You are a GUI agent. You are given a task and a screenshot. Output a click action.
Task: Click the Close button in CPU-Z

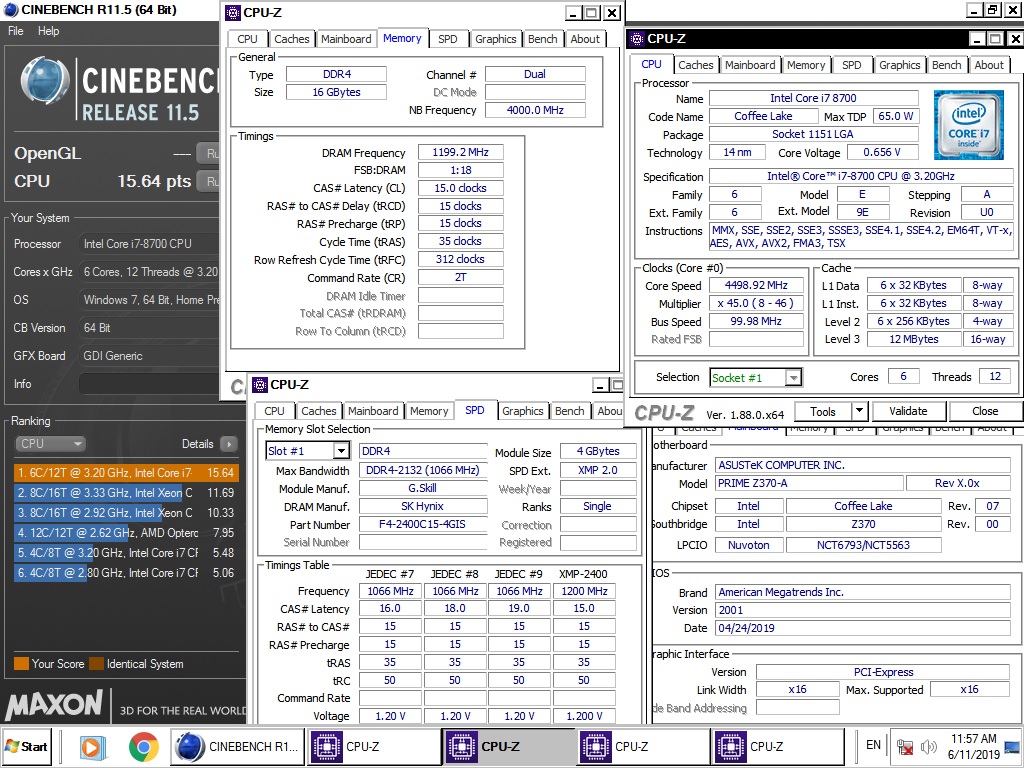click(x=985, y=411)
